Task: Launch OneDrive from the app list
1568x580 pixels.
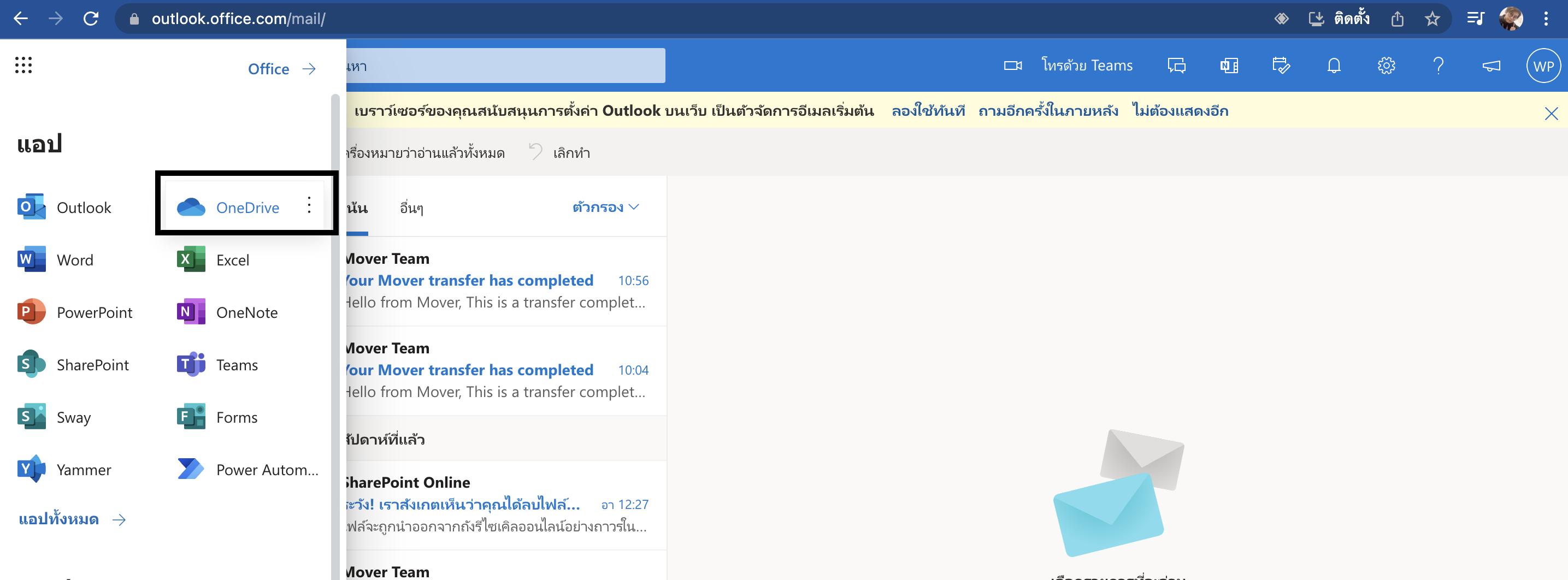Action: tap(228, 208)
